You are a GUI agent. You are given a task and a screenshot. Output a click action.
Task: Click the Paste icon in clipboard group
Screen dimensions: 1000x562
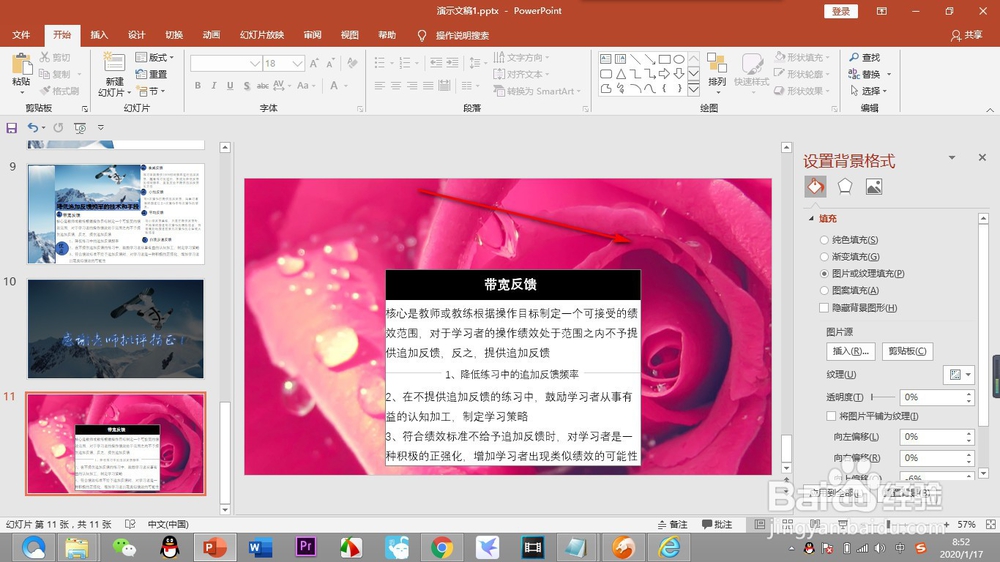(x=21, y=64)
